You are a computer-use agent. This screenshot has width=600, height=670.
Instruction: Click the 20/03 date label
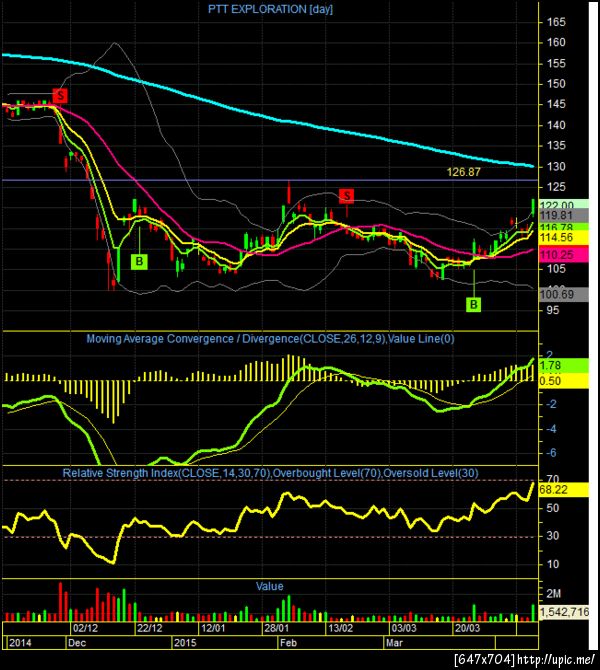pyautogui.click(x=467, y=628)
